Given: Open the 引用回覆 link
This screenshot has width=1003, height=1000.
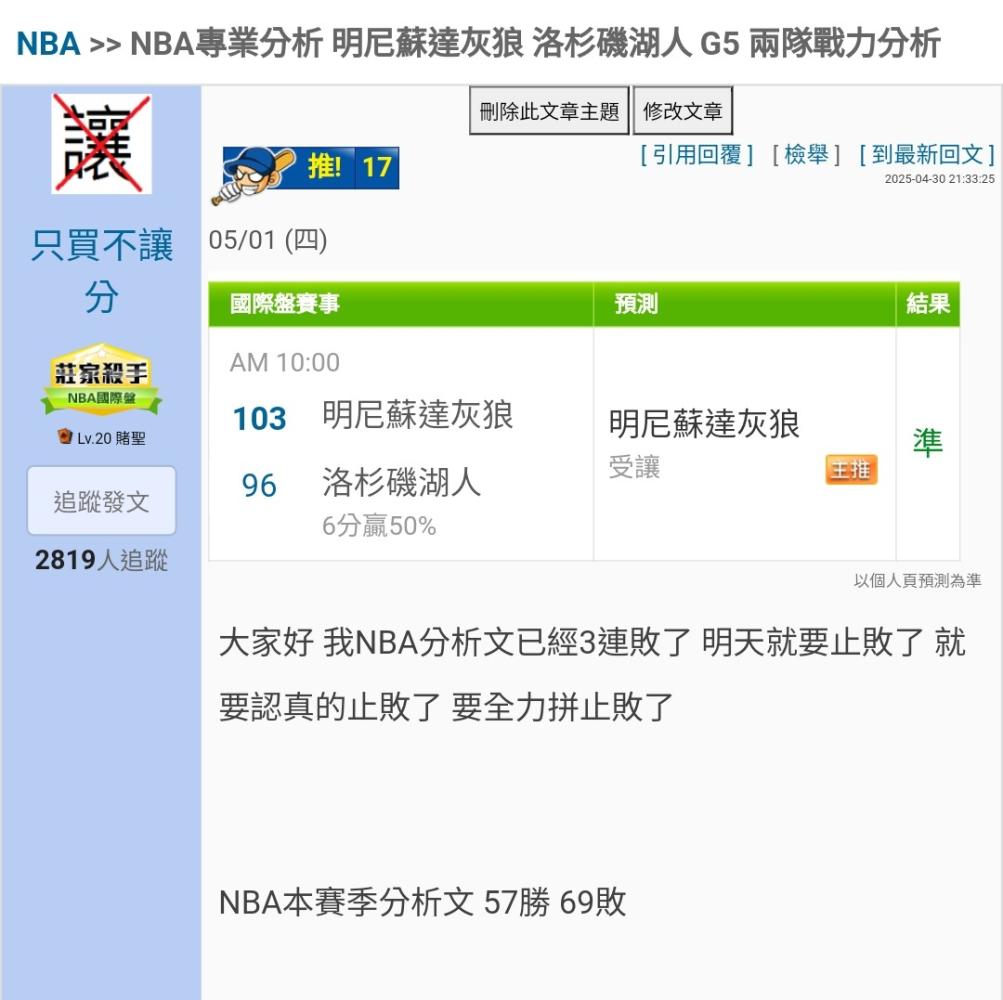Looking at the screenshot, I should [x=697, y=154].
